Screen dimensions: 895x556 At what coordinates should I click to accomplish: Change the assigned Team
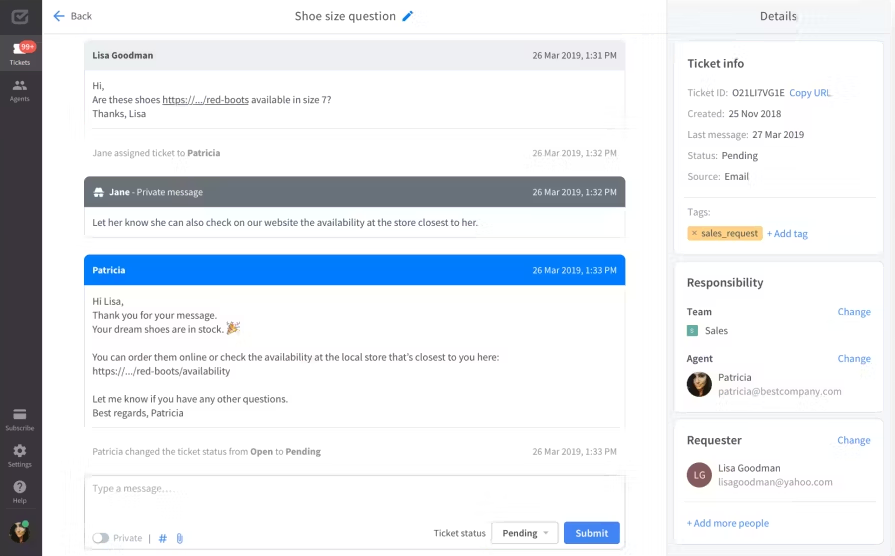(854, 312)
